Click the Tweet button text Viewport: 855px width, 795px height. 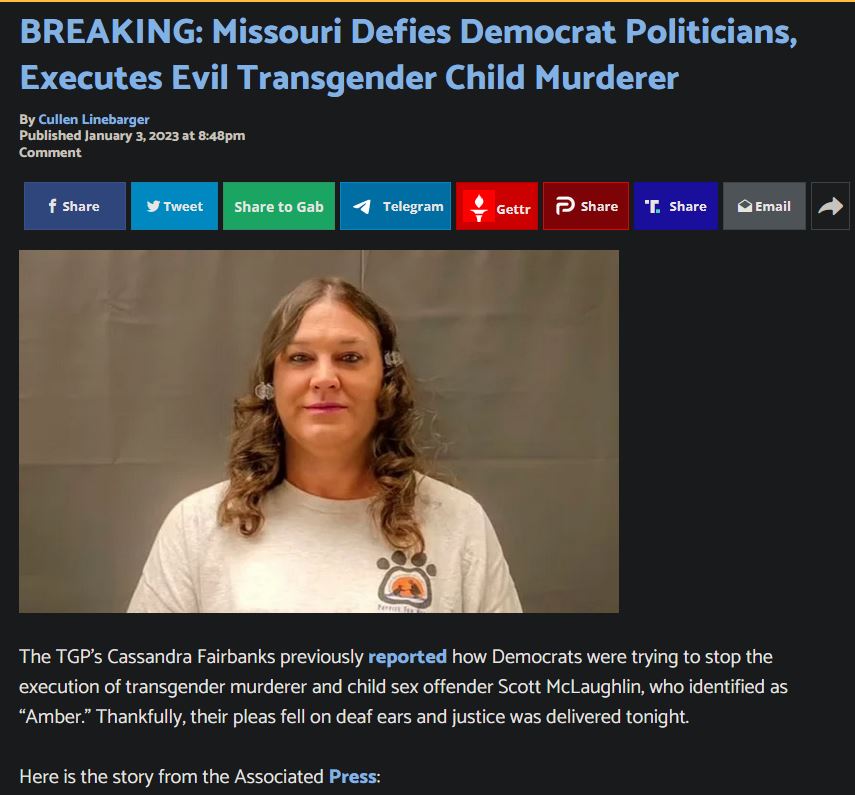[x=183, y=206]
